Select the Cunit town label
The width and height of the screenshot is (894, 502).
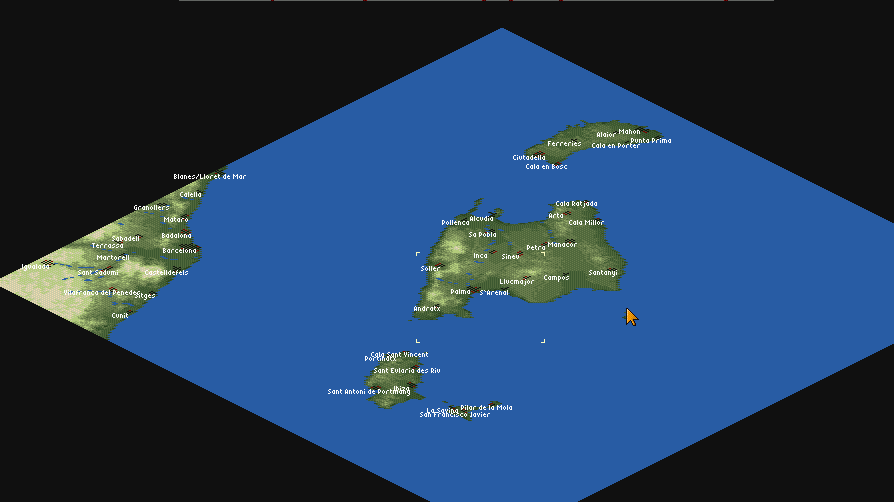click(x=120, y=315)
